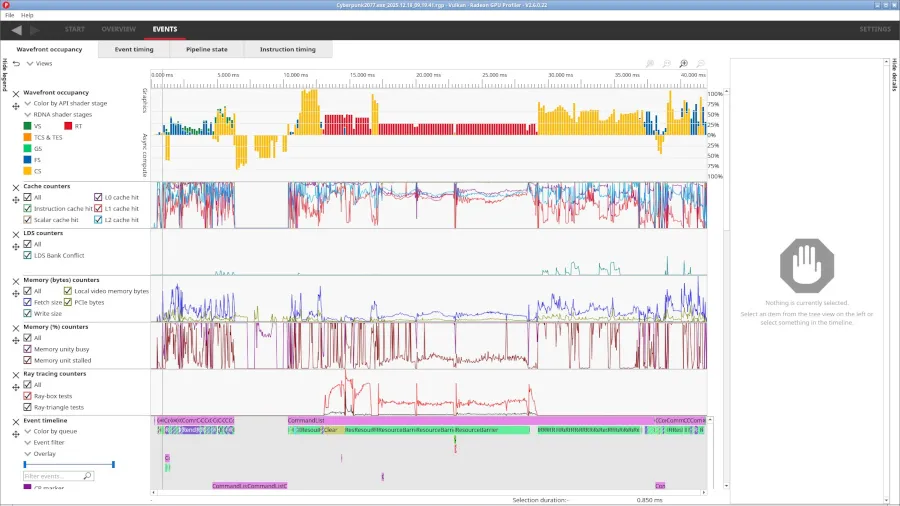This screenshot has width=900, height=506.
Task: Click the move handle for LDS counters
Action: click(15, 244)
